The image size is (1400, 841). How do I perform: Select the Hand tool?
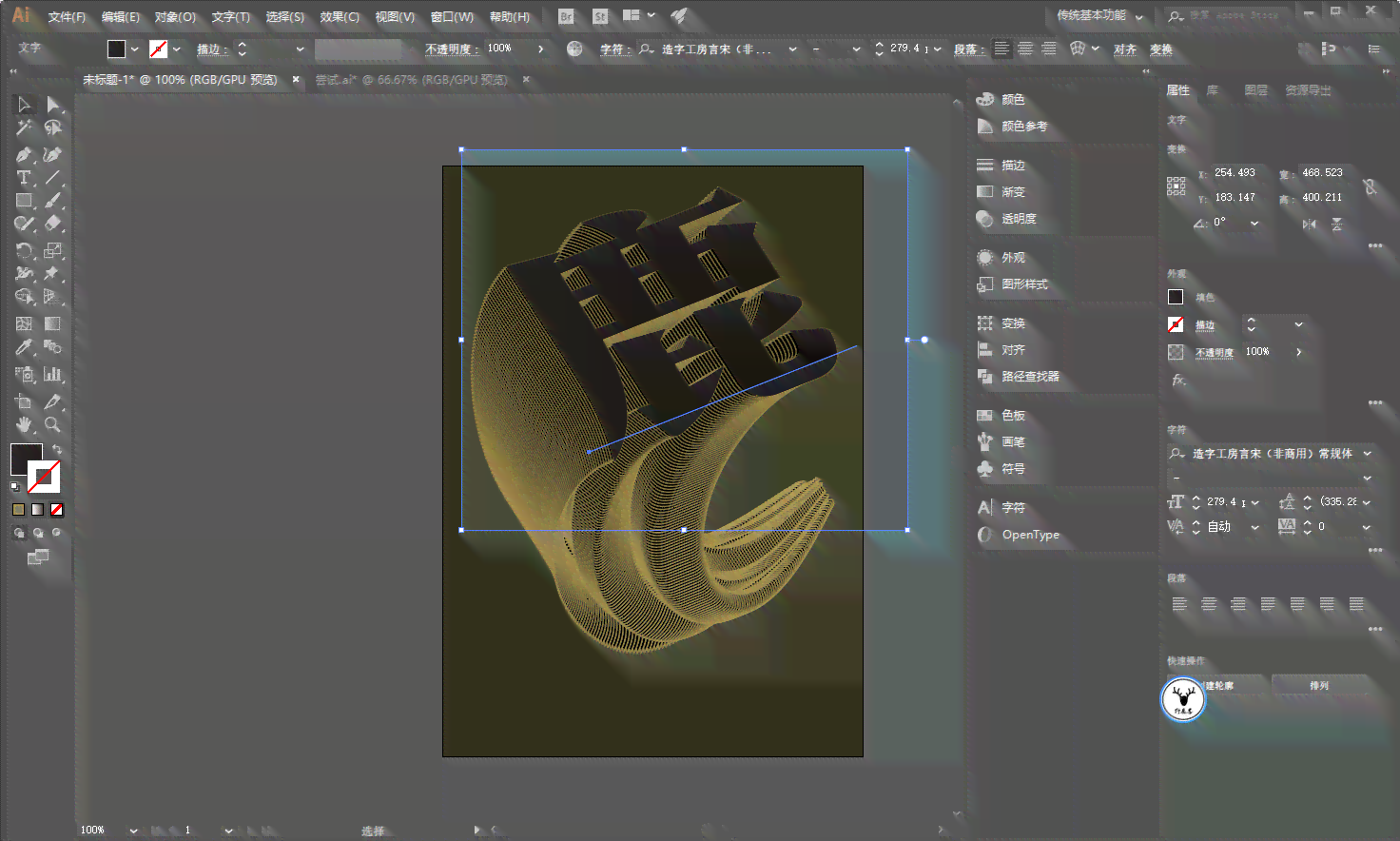(x=24, y=424)
